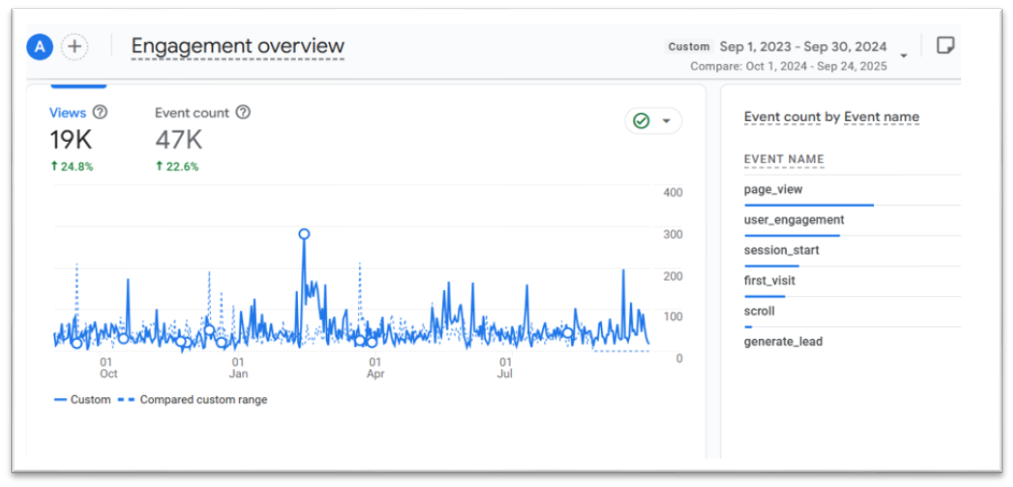Click the solid line Custom legend item
This screenshot has height=487, width=1013.
coord(83,399)
